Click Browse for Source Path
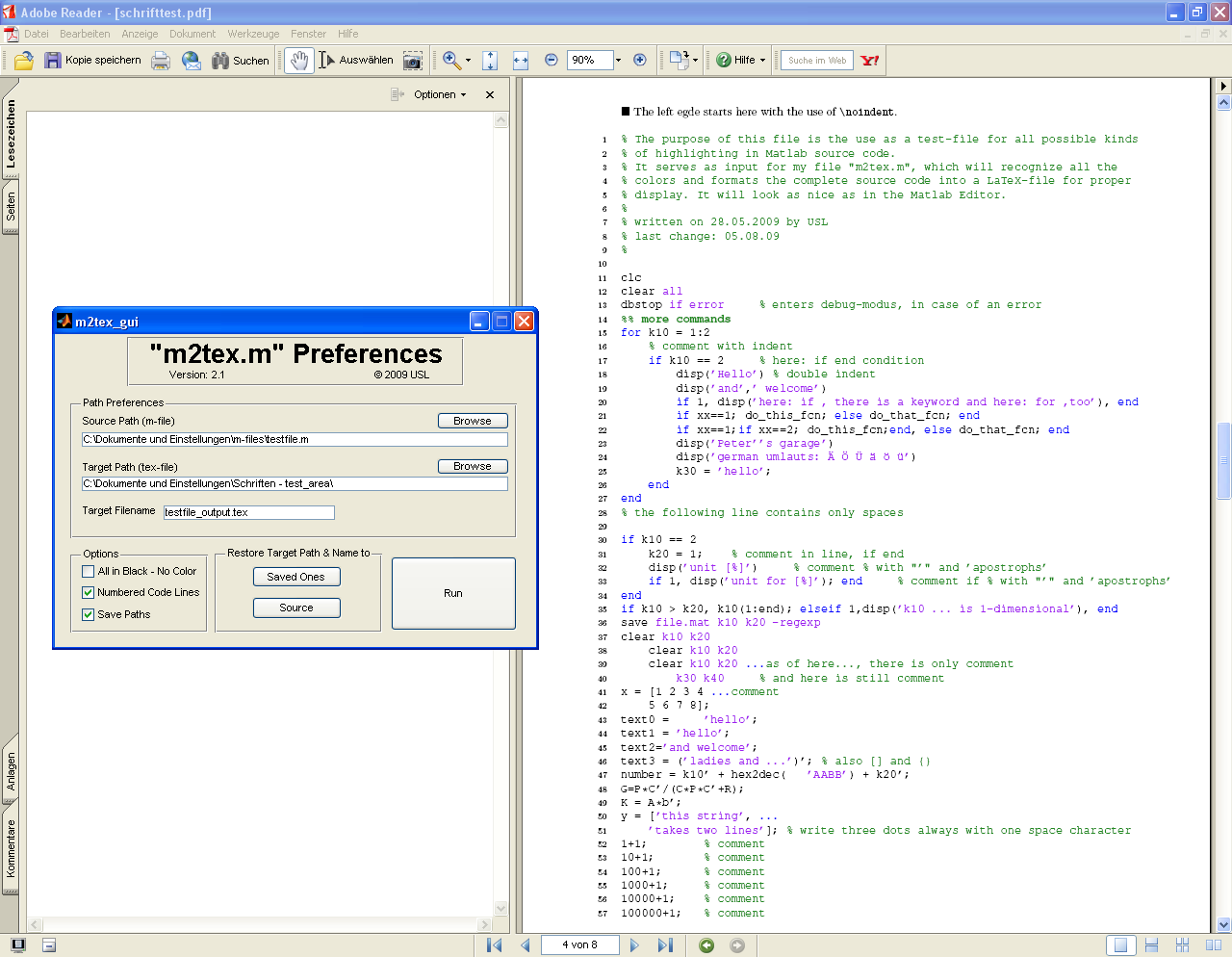 tap(473, 421)
